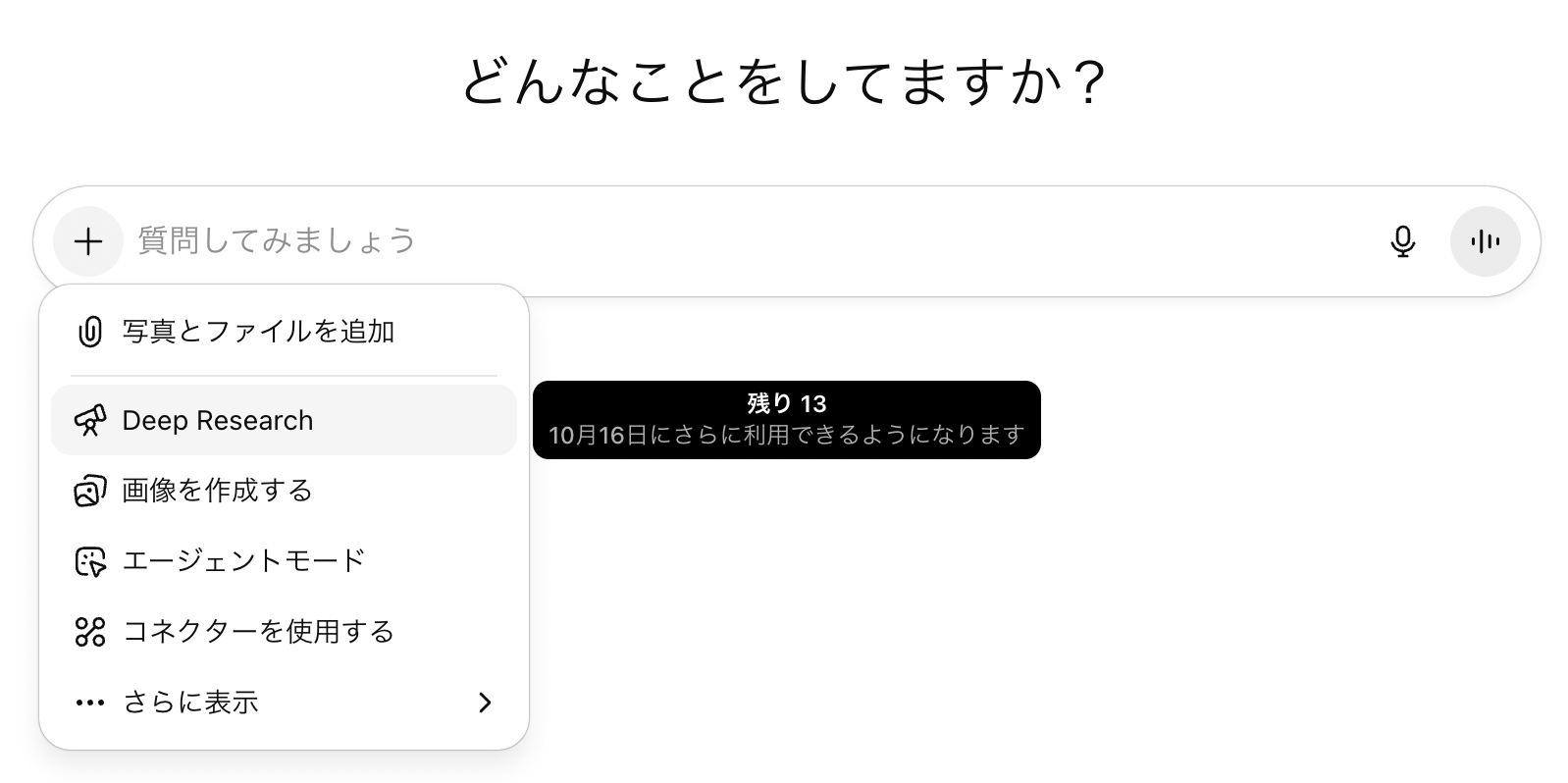Select the Deep Research menu label
The image size is (1568, 783).
tap(218, 421)
